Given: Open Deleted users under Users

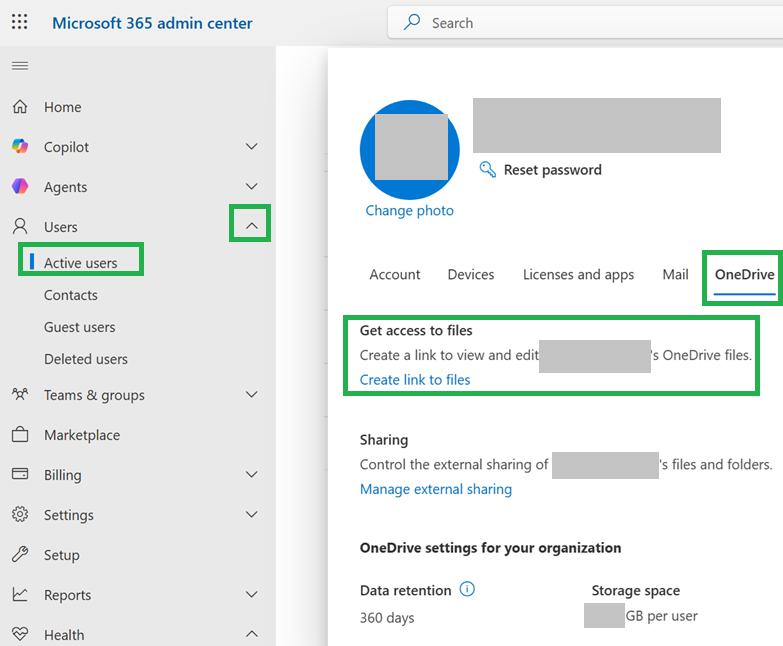Looking at the screenshot, I should [x=85, y=359].
